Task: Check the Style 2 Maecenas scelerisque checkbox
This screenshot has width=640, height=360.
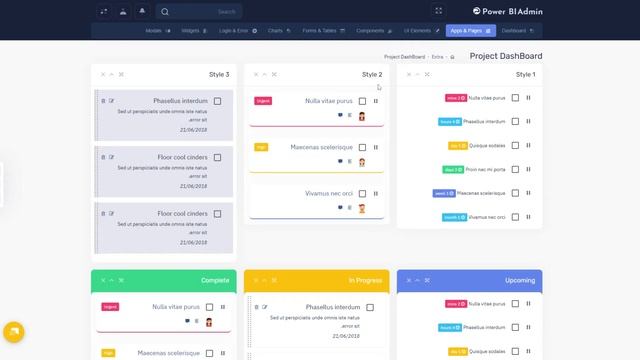Action: click(362, 147)
